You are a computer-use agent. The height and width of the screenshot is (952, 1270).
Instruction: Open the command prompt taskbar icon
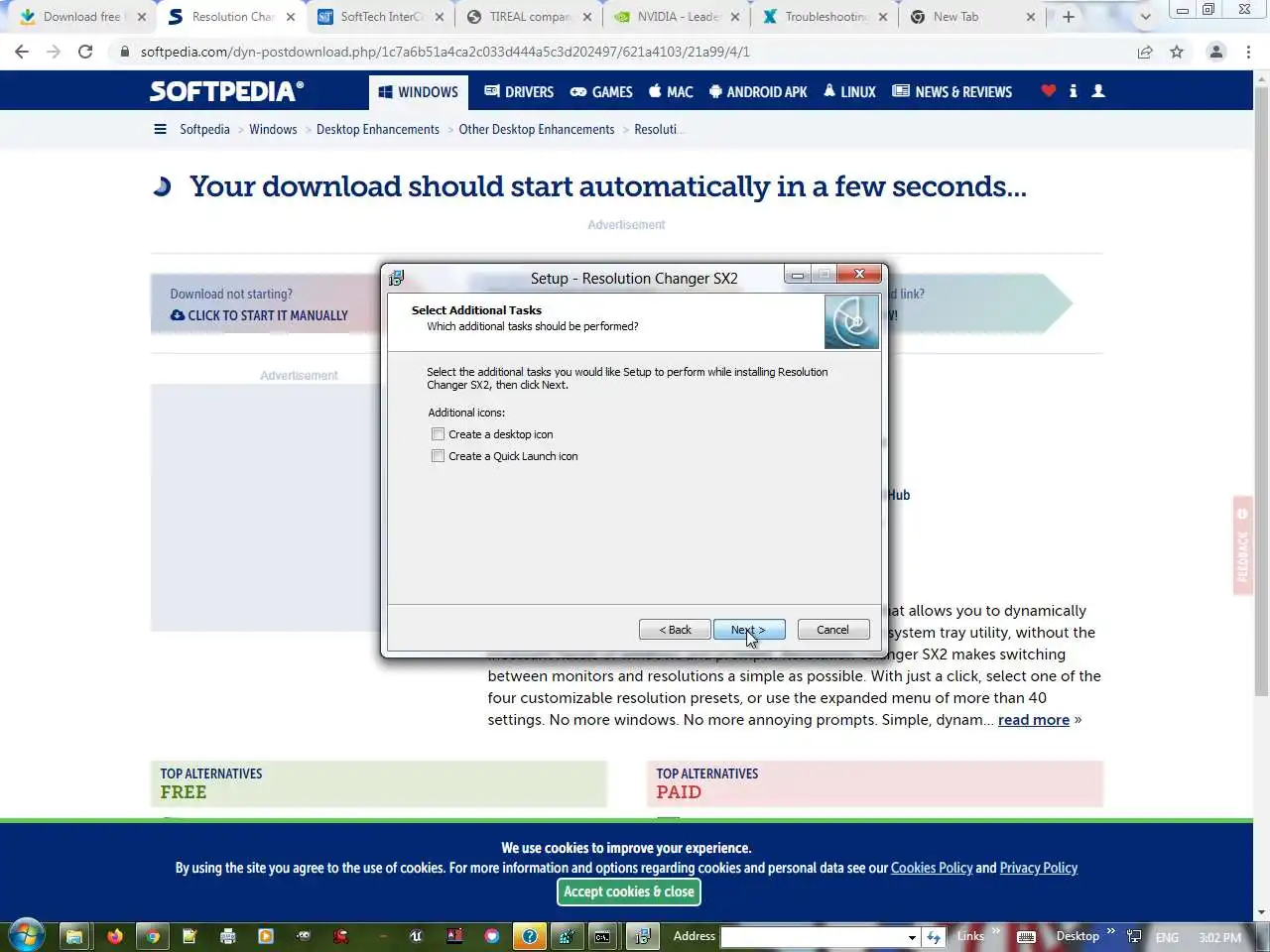coord(602,936)
